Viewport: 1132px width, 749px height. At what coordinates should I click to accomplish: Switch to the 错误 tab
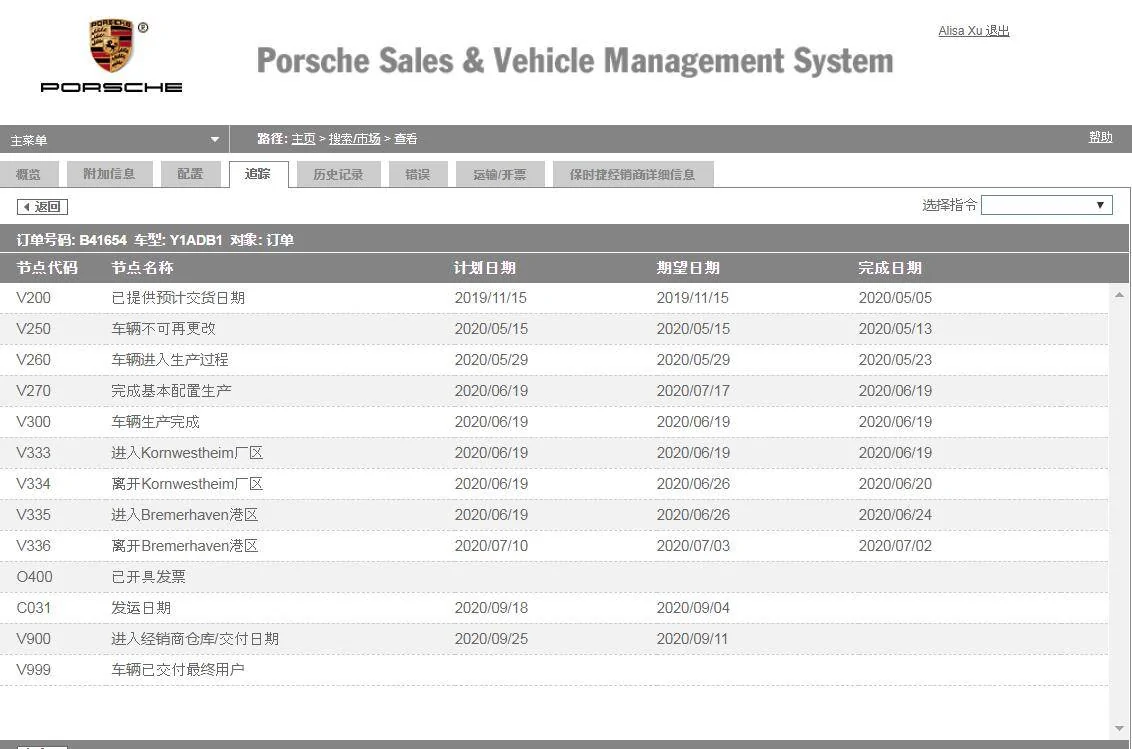pos(417,174)
